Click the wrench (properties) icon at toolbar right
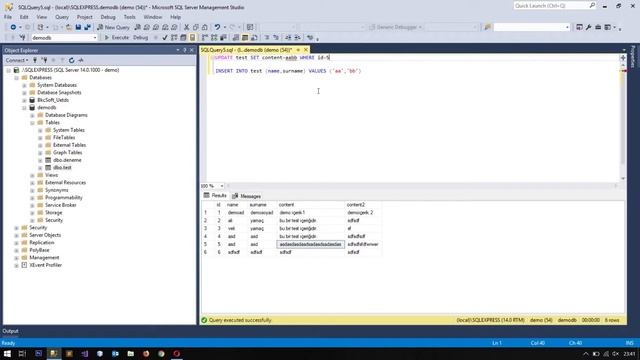The height and width of the screenshot is (360, 640). tap(589, 27)
